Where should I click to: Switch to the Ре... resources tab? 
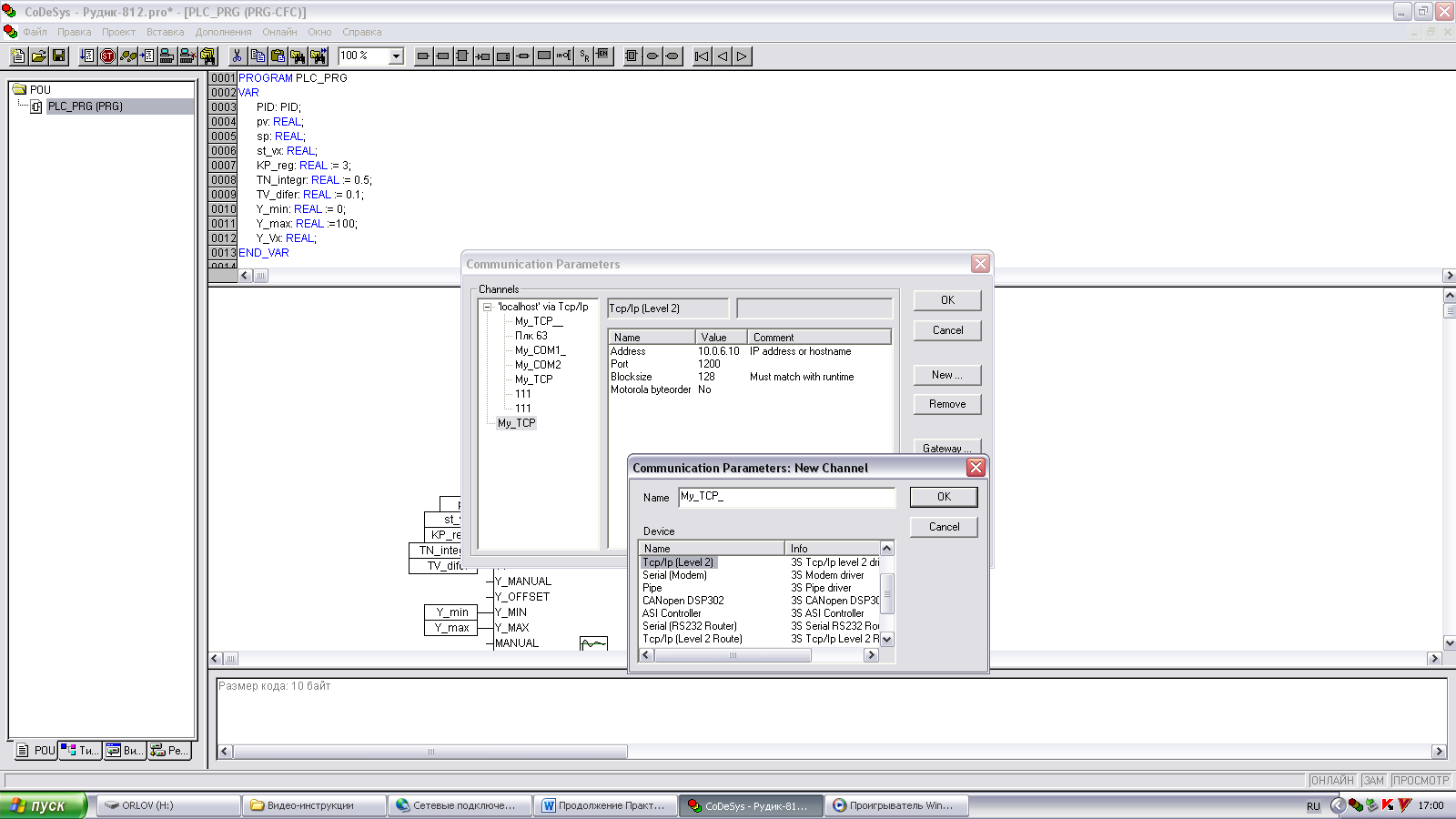pos(169,751)
